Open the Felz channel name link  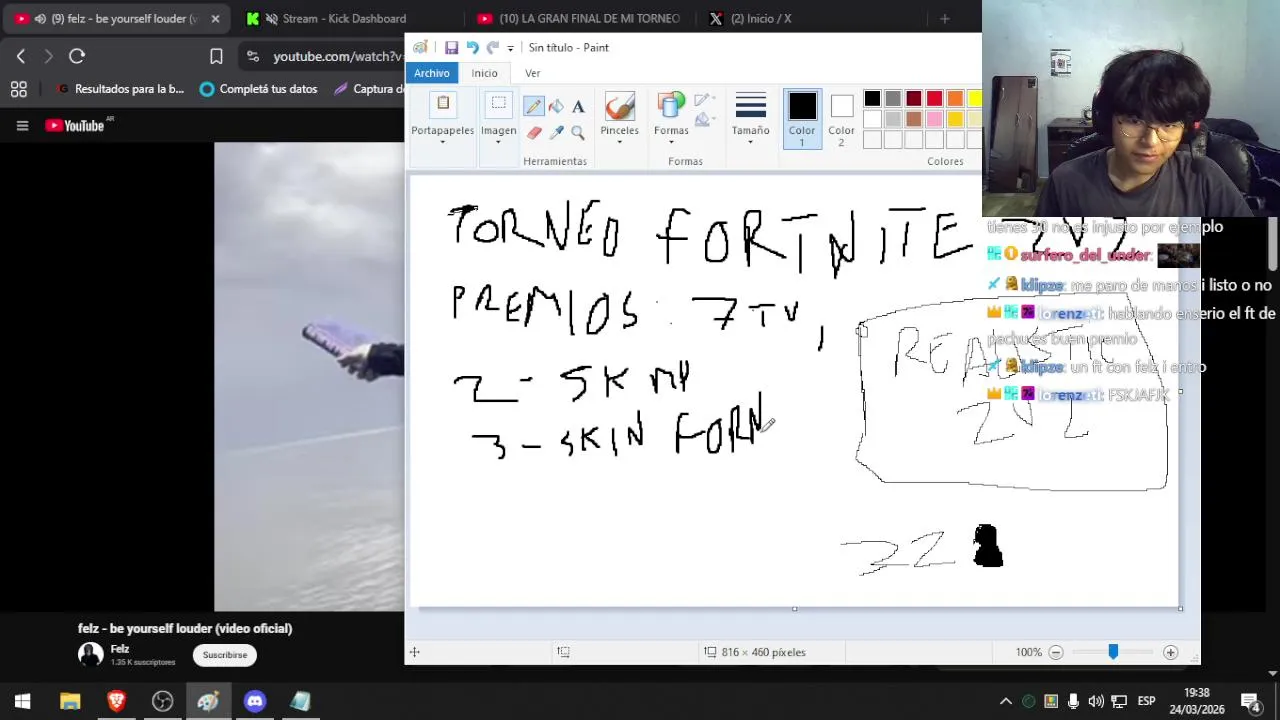pos(120,649)
